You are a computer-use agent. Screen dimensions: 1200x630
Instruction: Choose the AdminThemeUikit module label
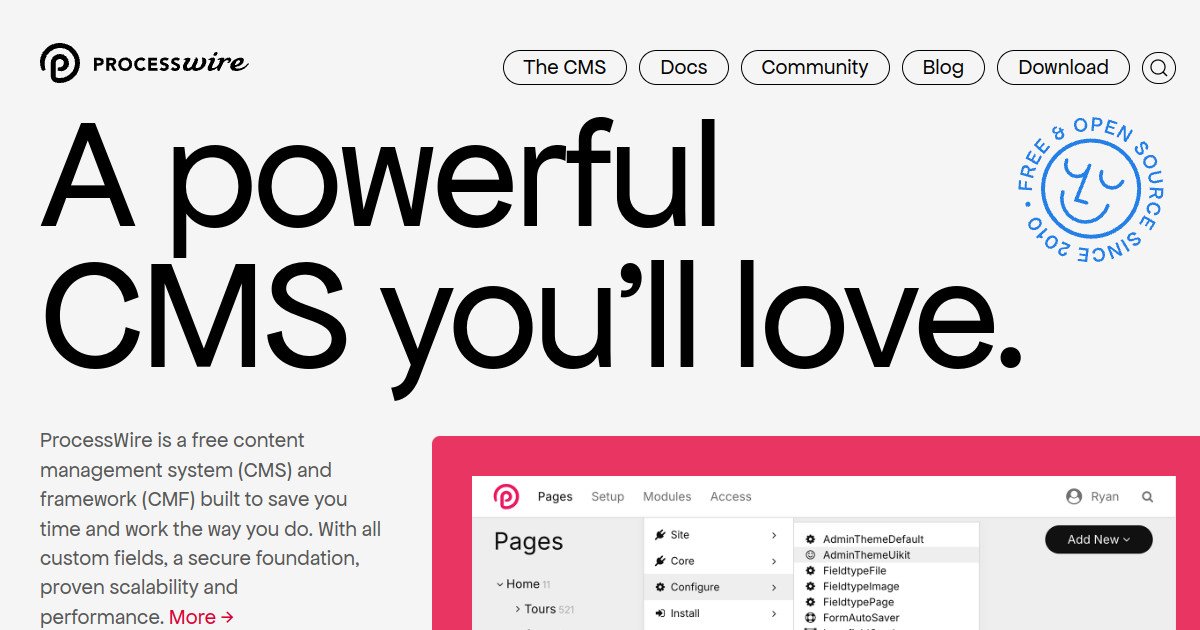coord(866,555)
